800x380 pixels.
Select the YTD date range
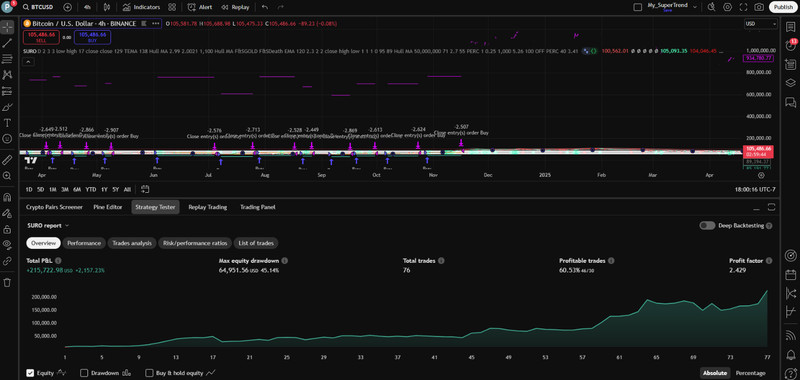(91, 189)
